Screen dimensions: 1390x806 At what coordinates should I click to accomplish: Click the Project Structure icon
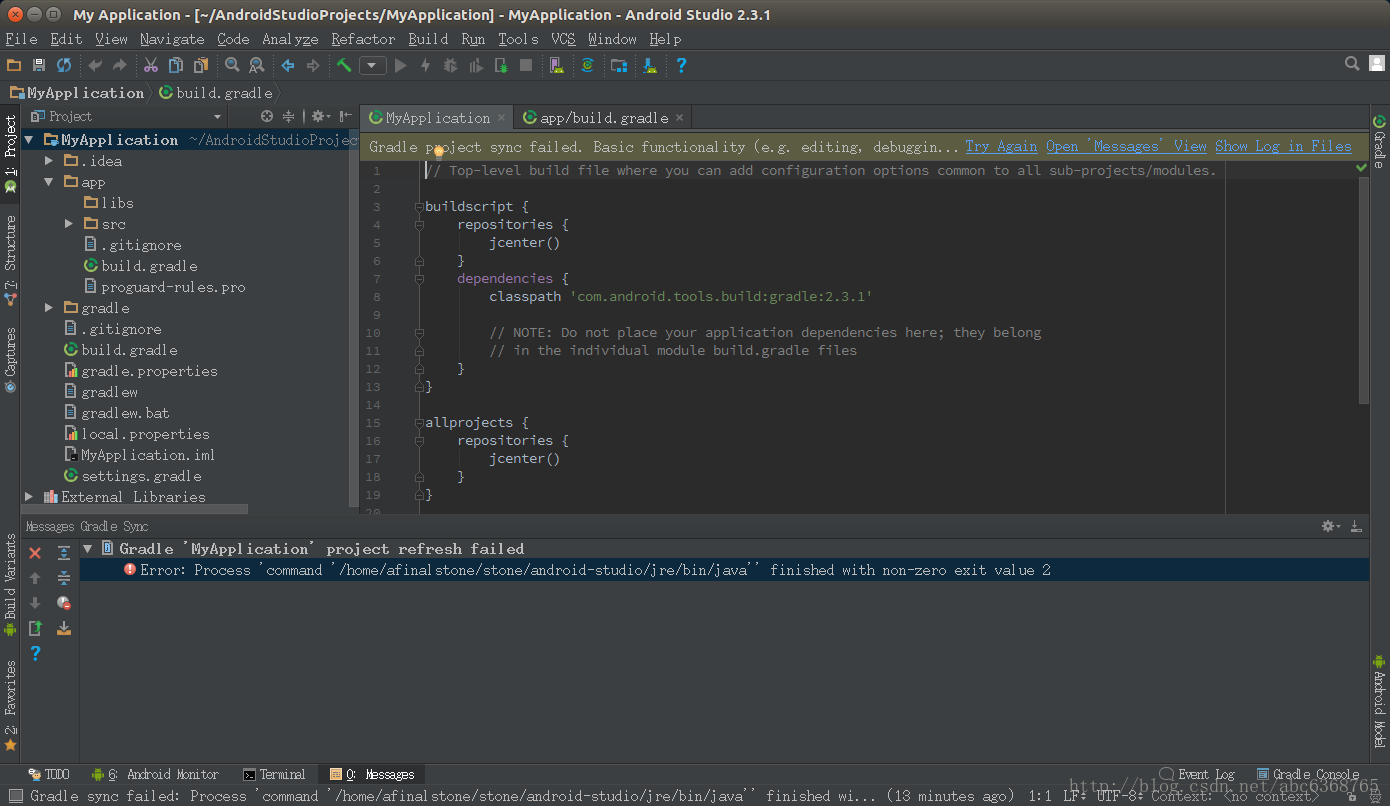(619, 65)
